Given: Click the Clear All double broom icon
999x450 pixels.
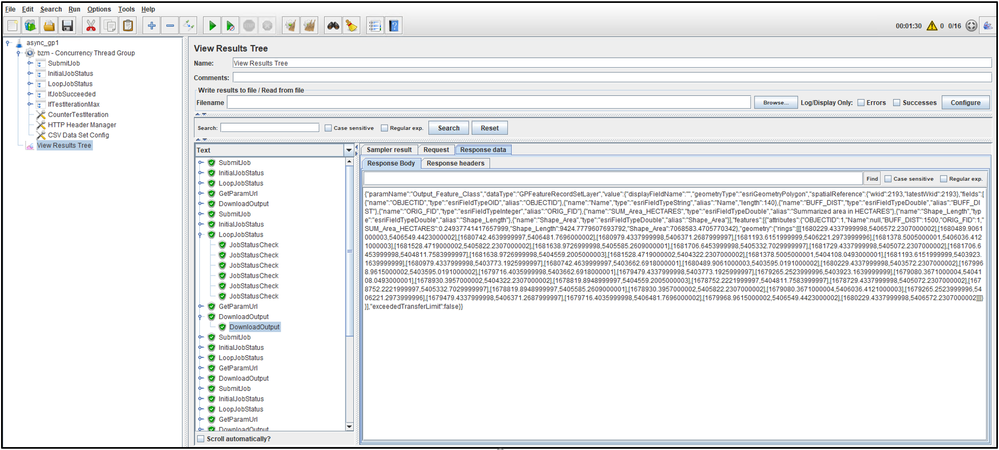Looking at the screenshot, I should coord(310,25).
